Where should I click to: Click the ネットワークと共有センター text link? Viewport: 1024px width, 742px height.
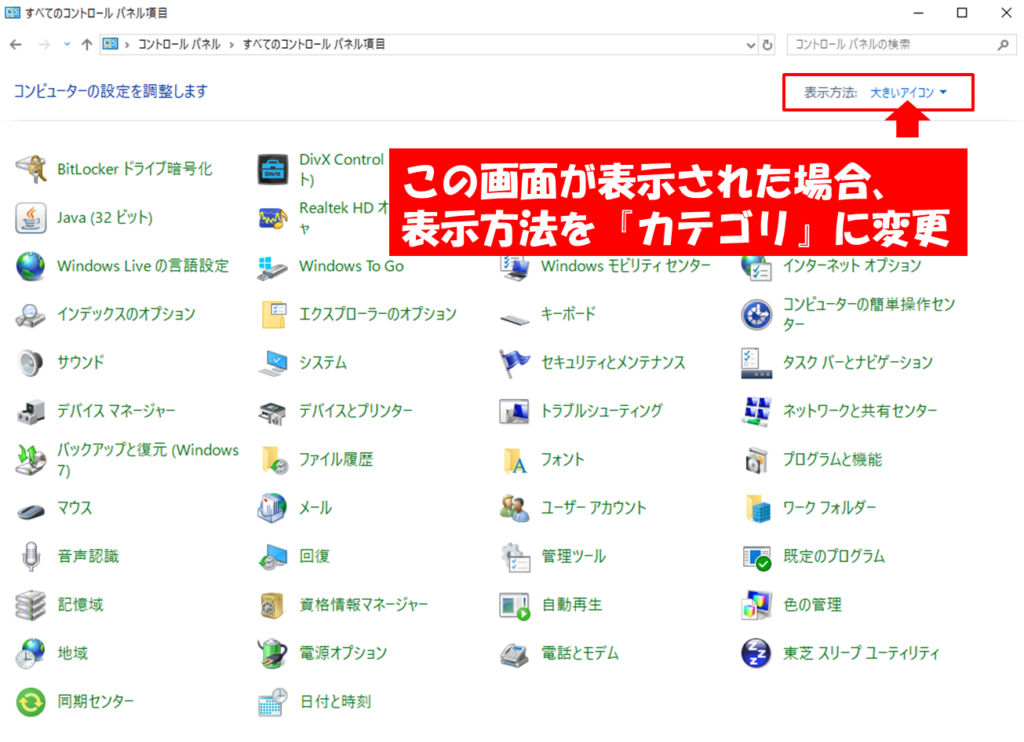860,411
